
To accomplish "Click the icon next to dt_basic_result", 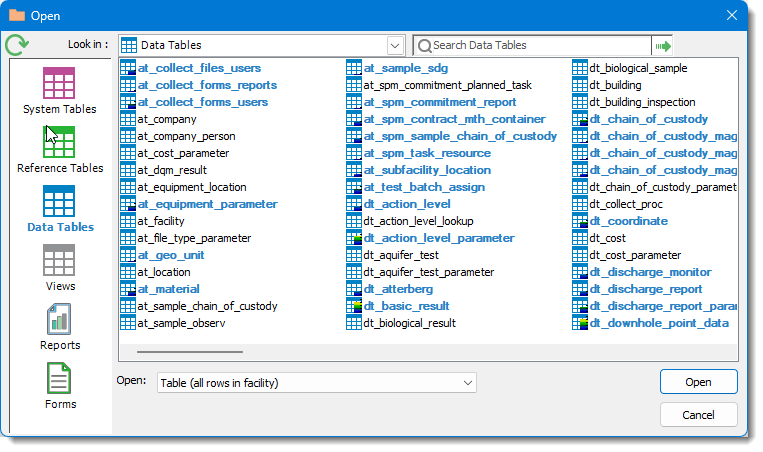I will [354, 306].
